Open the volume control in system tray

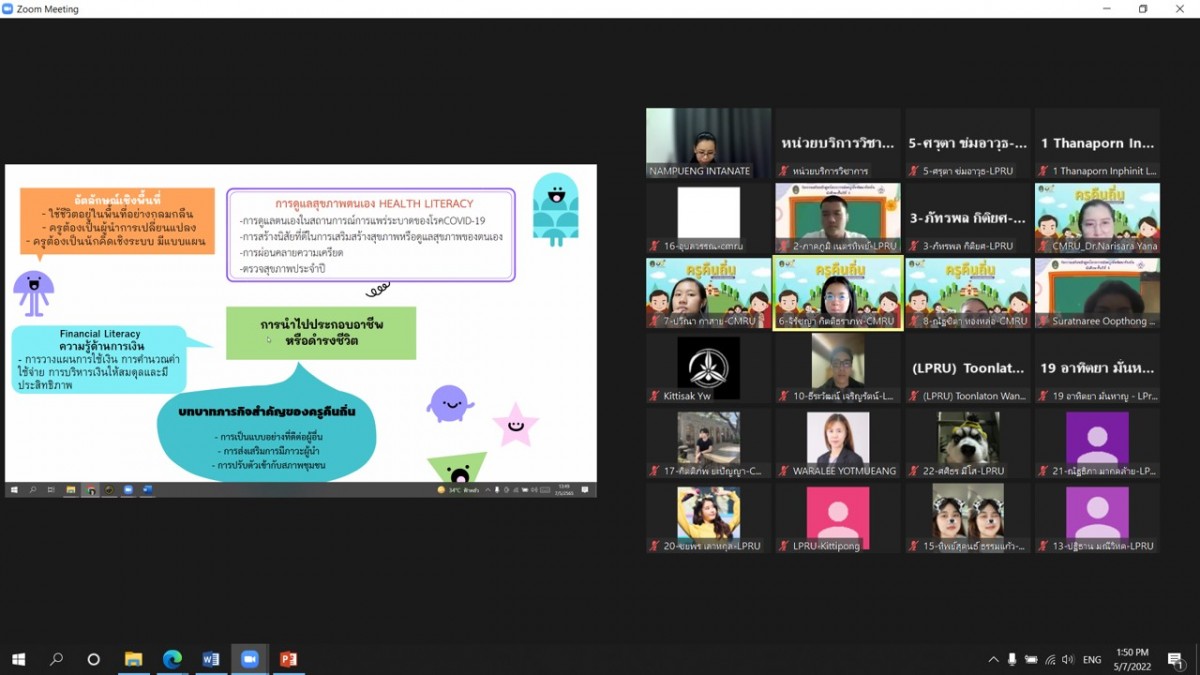(1068, 660)
